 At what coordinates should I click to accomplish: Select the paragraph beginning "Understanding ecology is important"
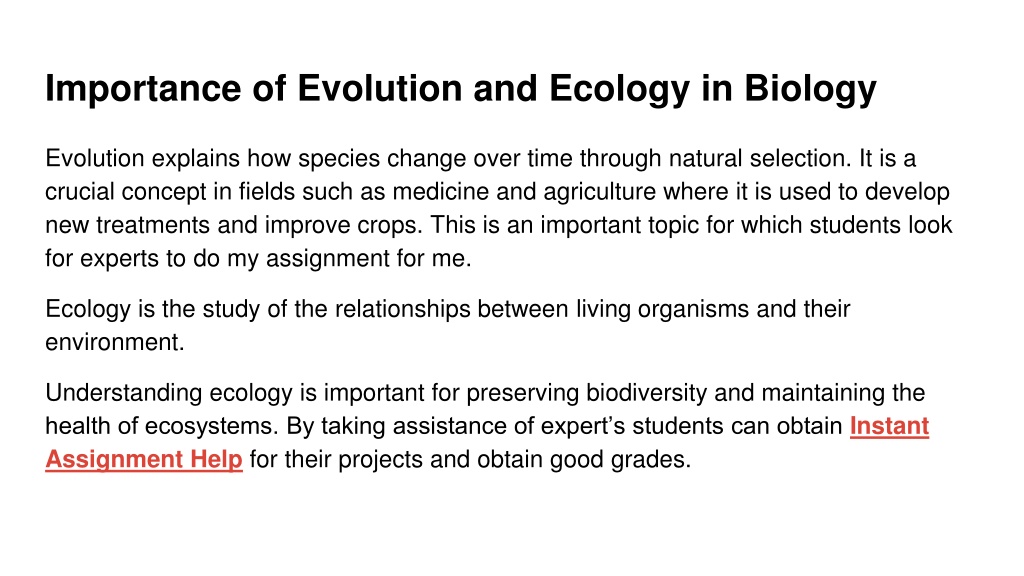(487, 426)
